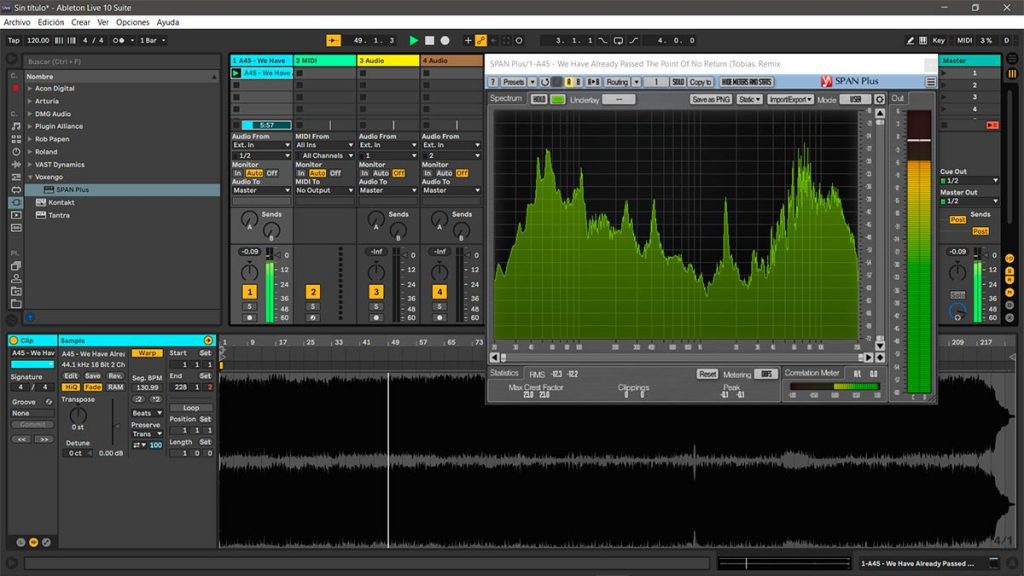Click Save as PNG in SPAN Plus
The width and height of the screenshot is (1024, 576).
[711, 99]
